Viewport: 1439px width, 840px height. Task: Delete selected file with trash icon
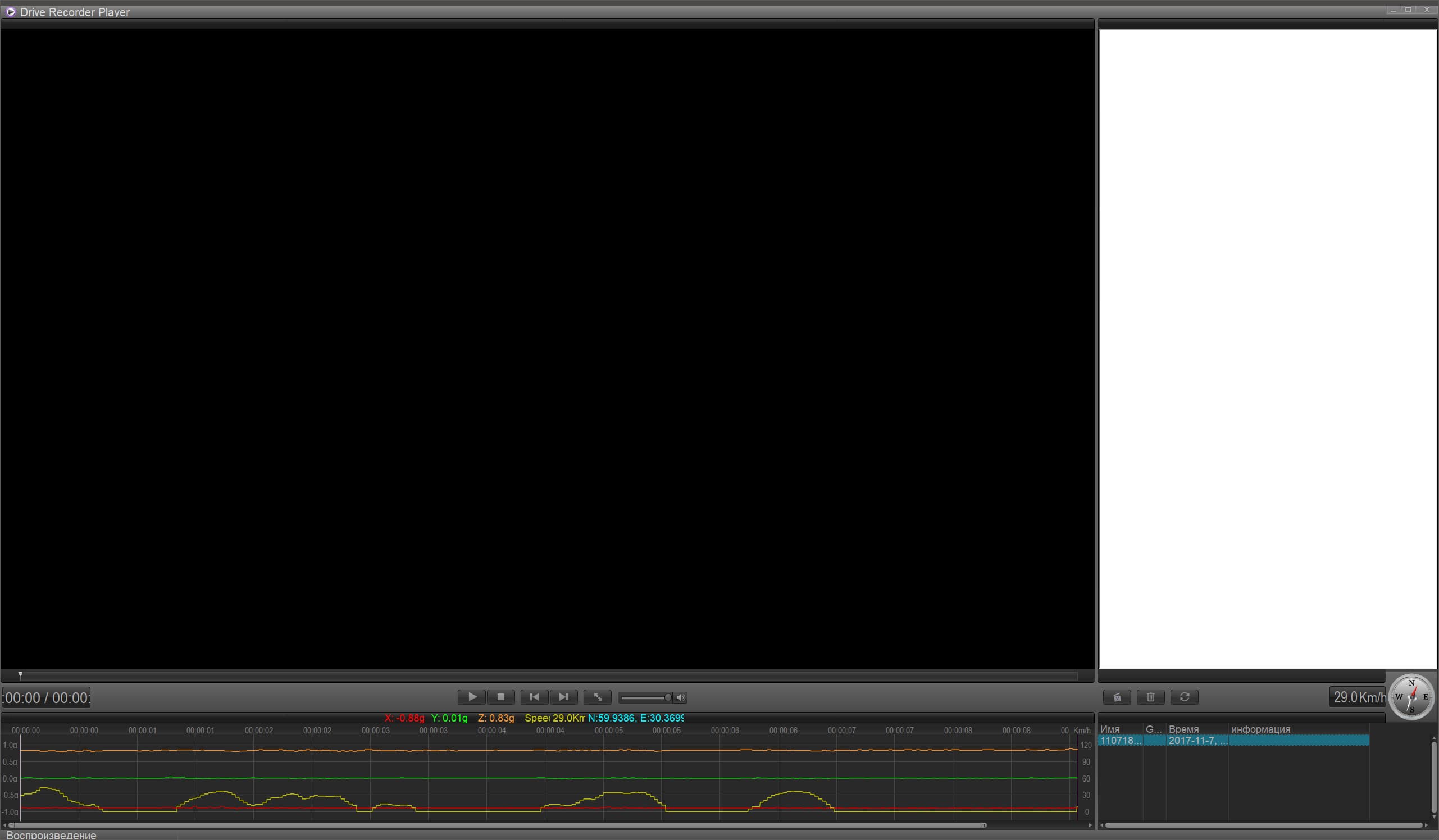tap(1151, 697)
